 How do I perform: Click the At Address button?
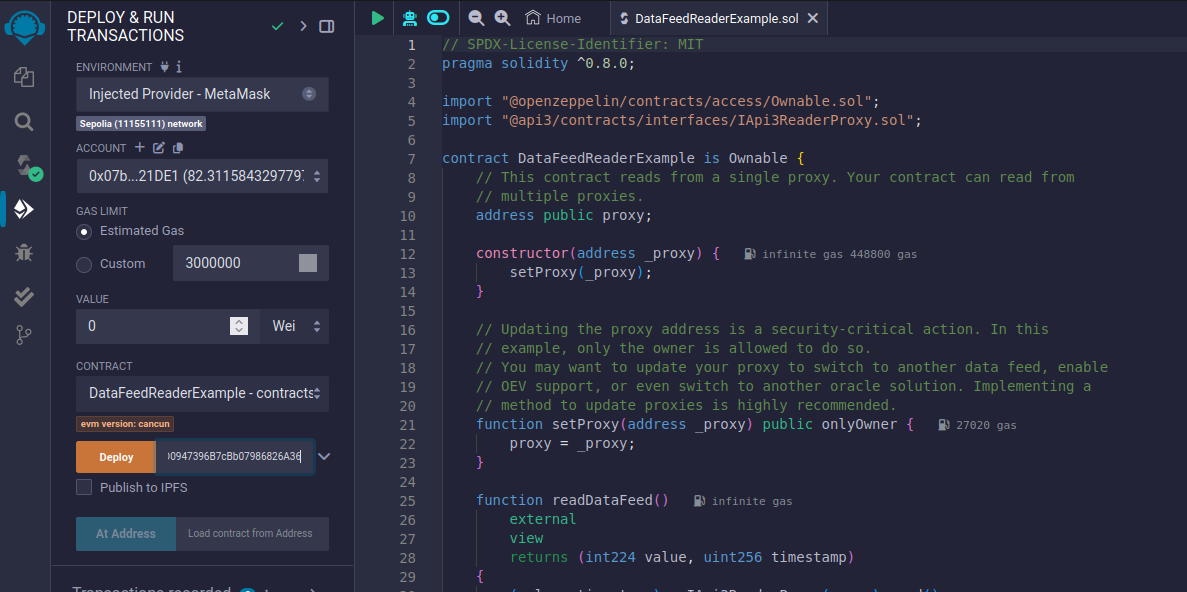[126, 534]
